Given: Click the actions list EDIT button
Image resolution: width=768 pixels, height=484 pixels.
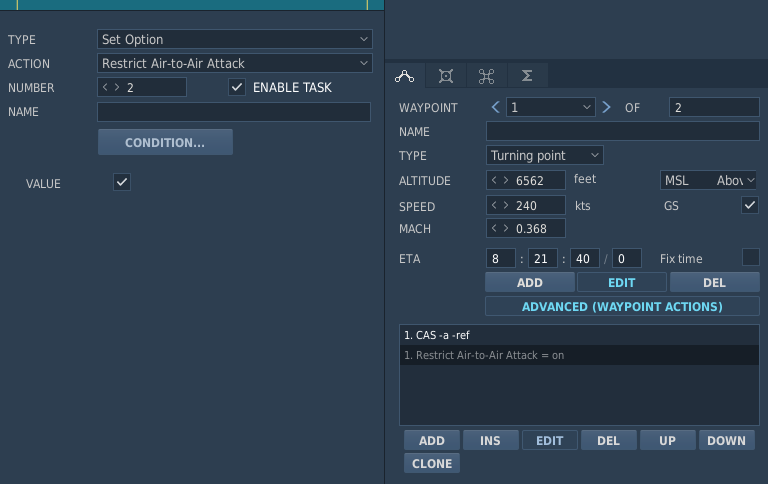Looking at the screenshot, I should 550,440.
